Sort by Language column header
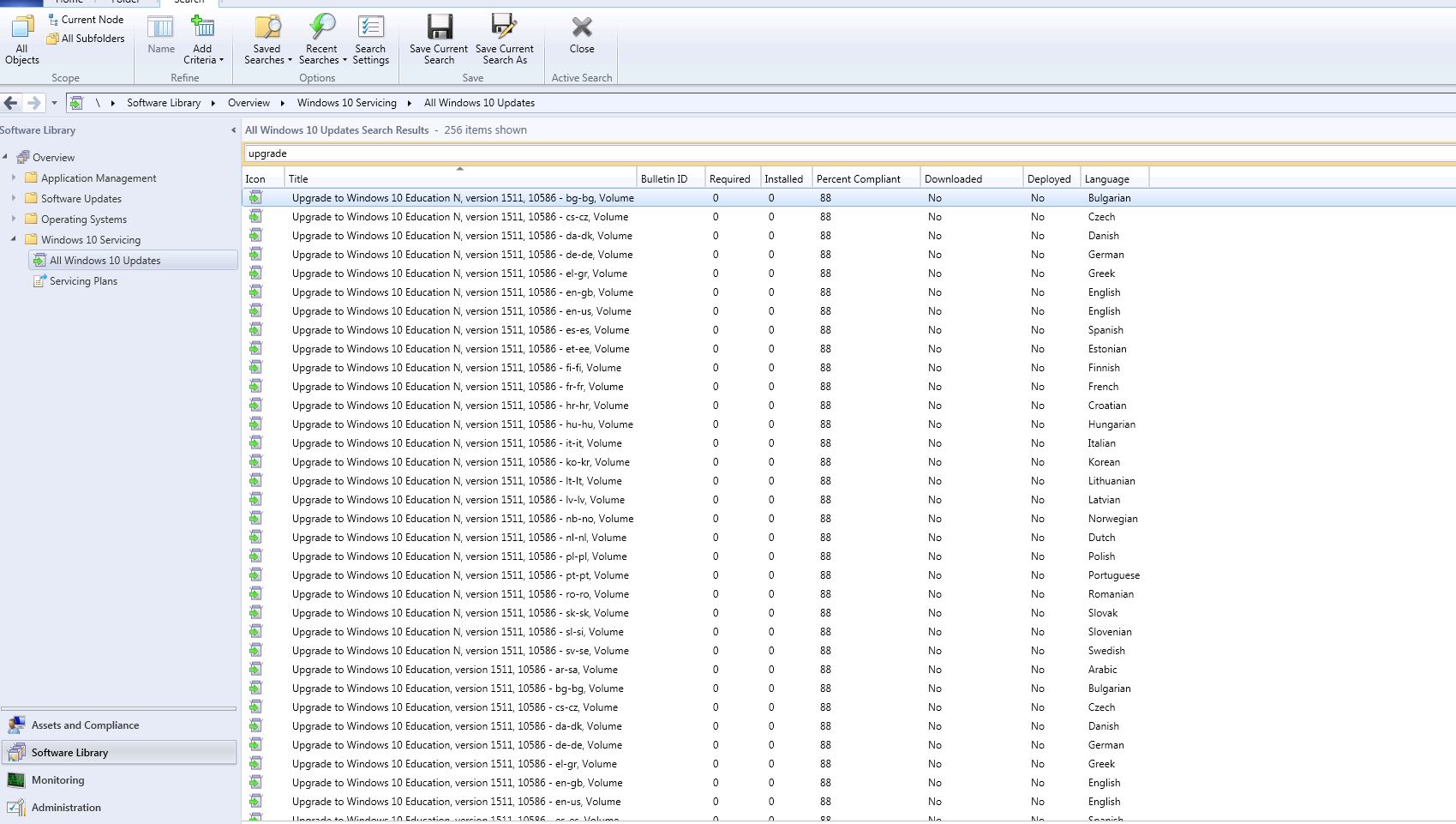Screen dimensions: 1456x824 (x=1114, y=178)
